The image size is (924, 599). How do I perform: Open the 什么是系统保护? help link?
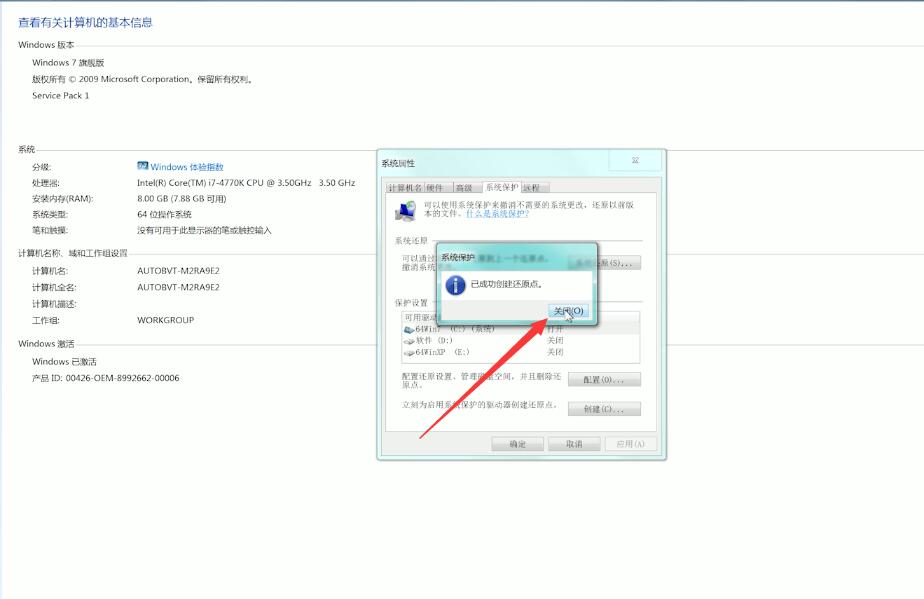497,214
